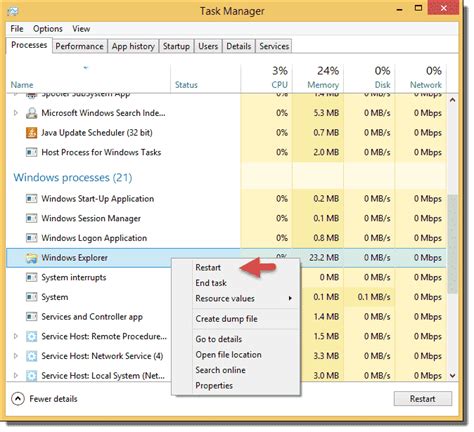Click the Microsoft Windows Search Indexer icon
Viewport: 474px width, 432px height.
[x=31, y=113]
